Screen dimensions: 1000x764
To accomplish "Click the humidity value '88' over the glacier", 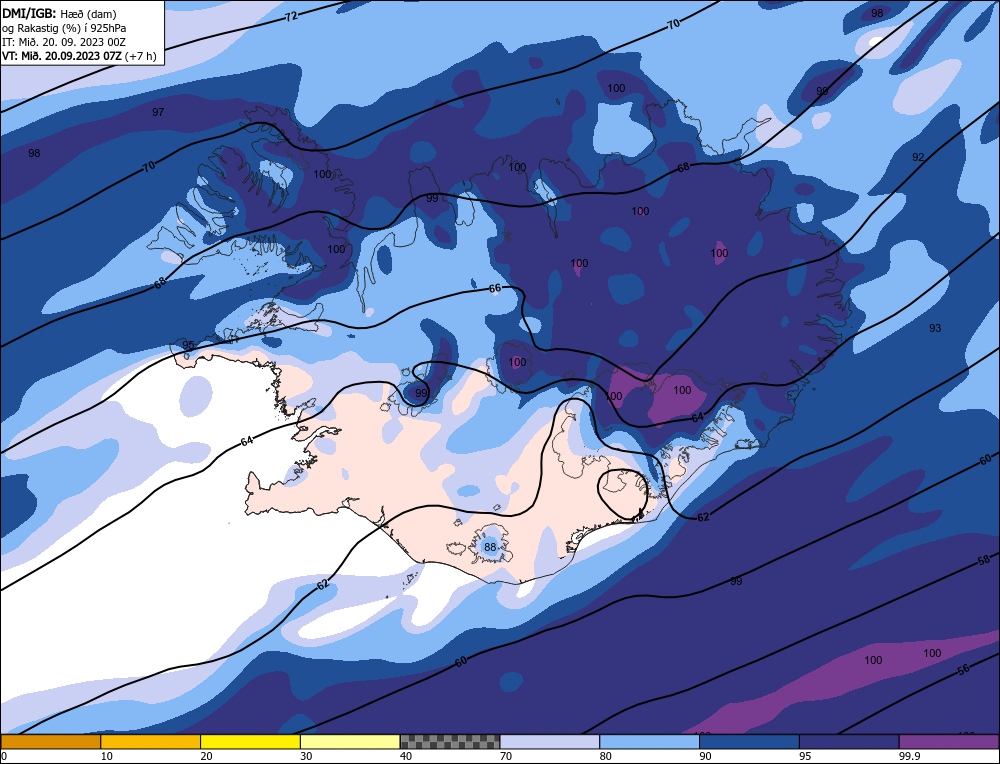I will (x=490, y=547).
